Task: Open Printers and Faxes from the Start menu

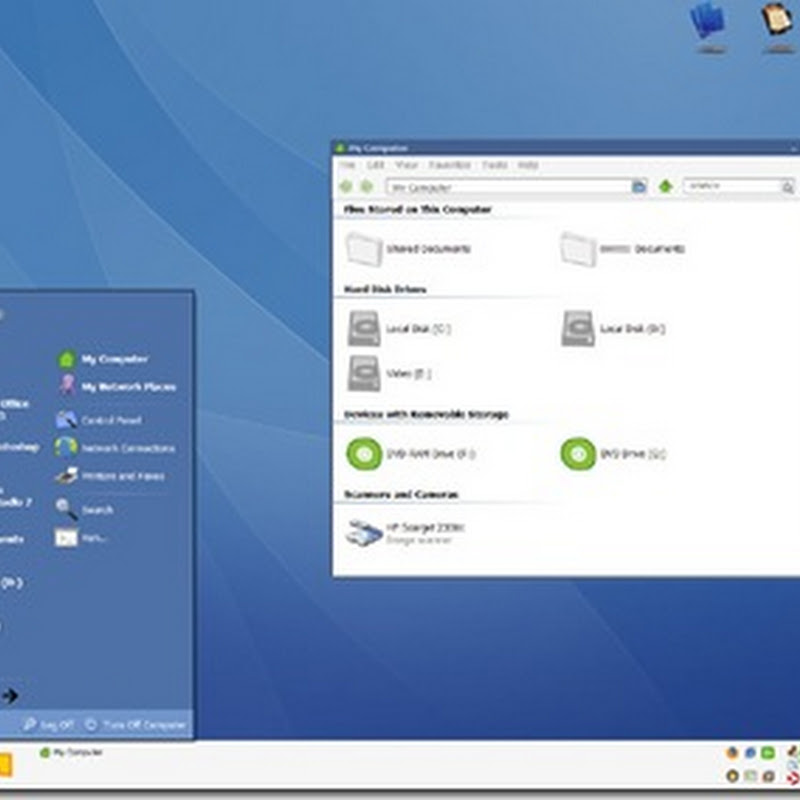Action: 110,476
